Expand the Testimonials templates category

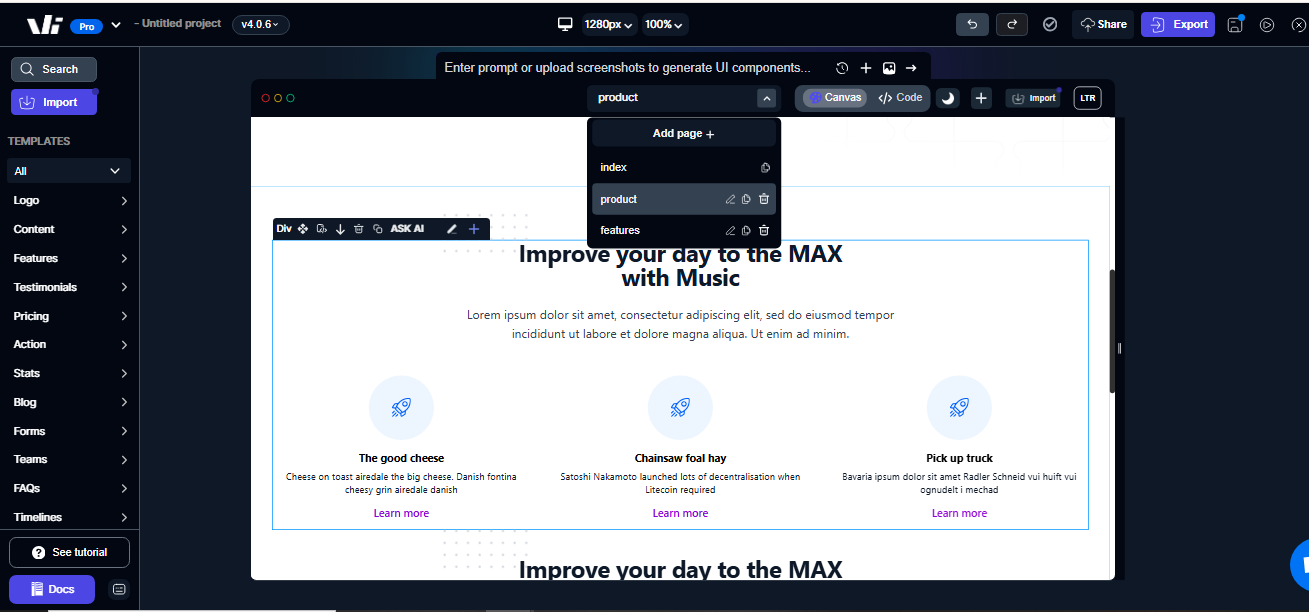(69, 287)
